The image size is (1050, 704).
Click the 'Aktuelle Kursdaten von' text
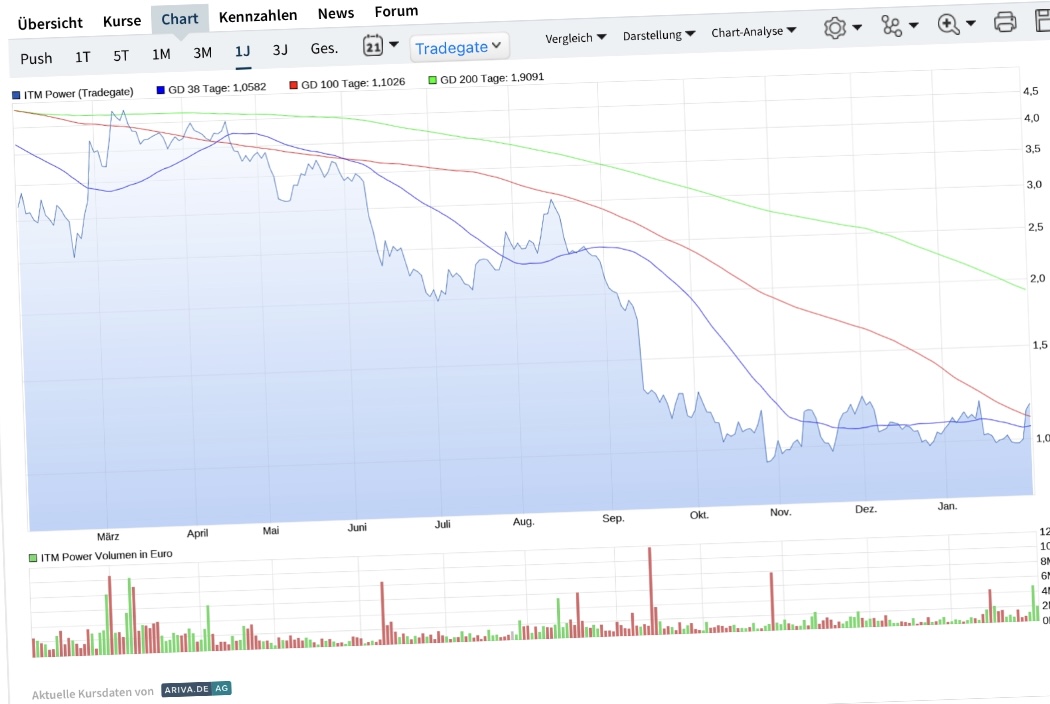pos(92,693)
